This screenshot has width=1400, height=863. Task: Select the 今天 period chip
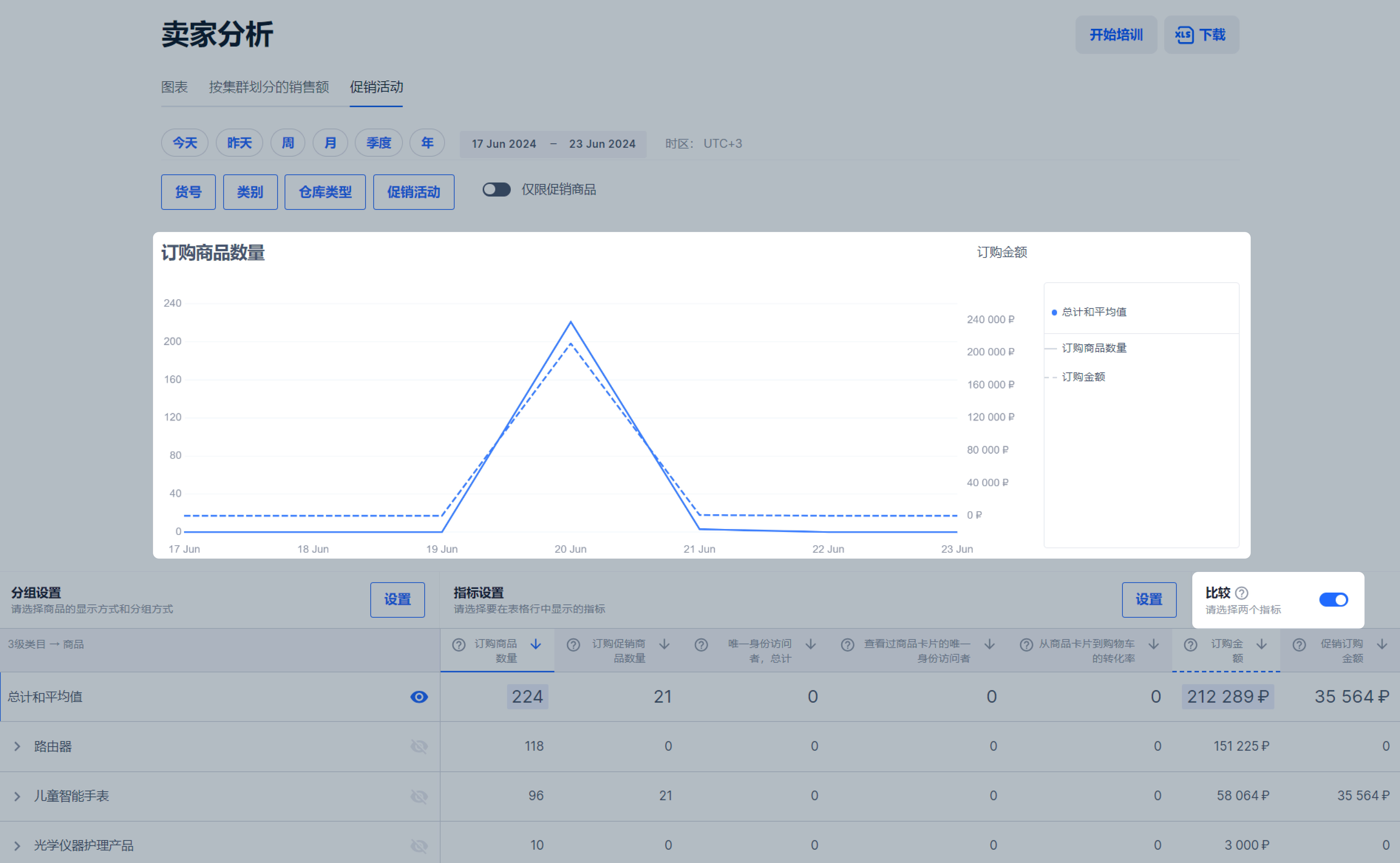tap(185, 143)
